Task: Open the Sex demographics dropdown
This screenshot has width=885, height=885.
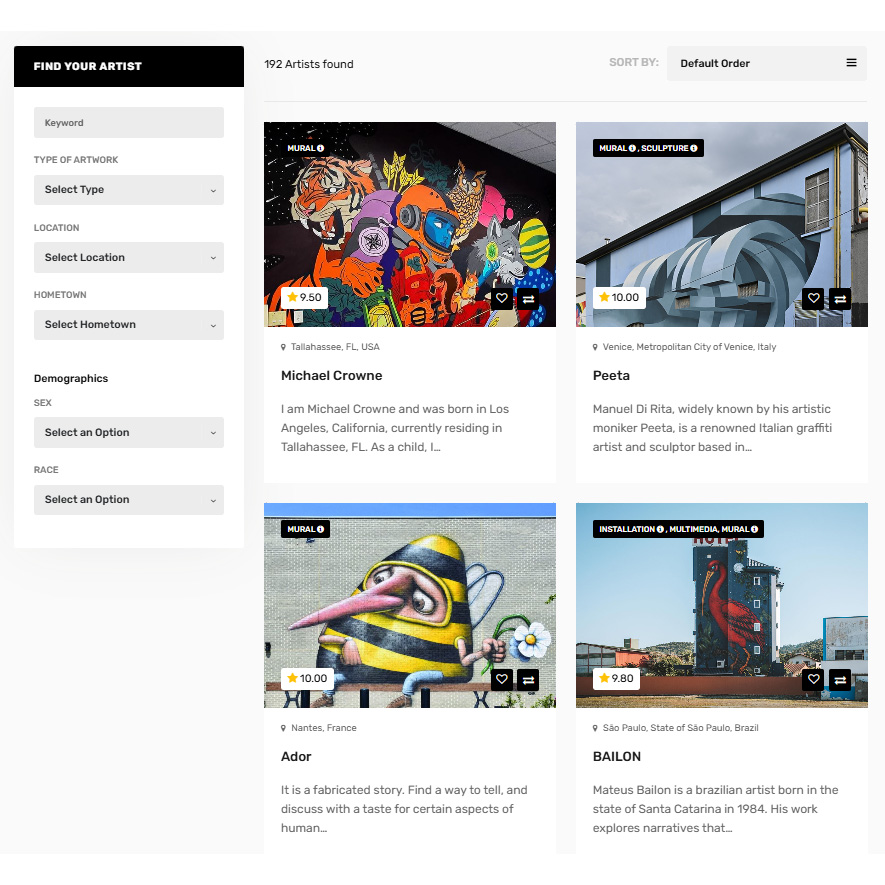Action: (129, 433)
